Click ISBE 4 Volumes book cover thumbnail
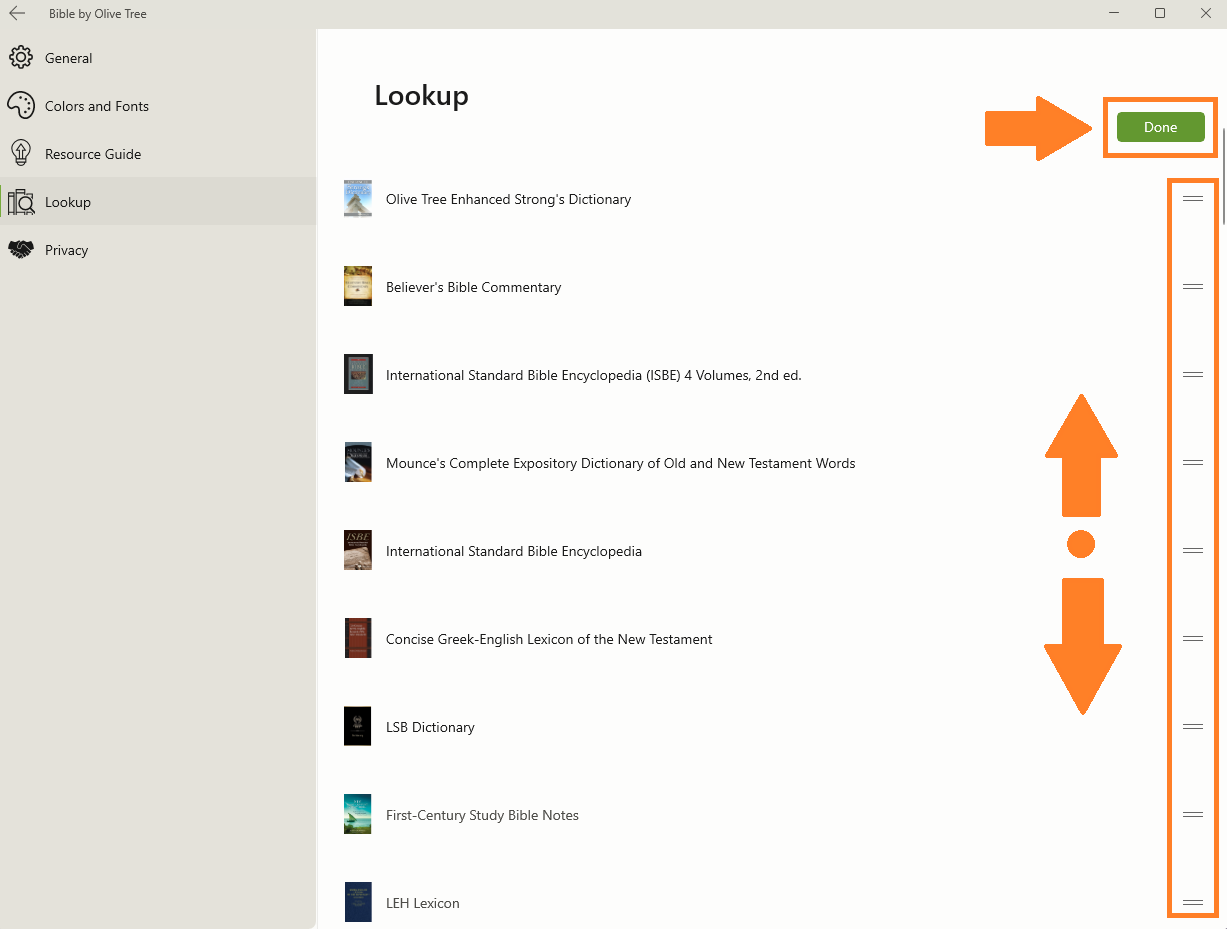 click(358, 374)
